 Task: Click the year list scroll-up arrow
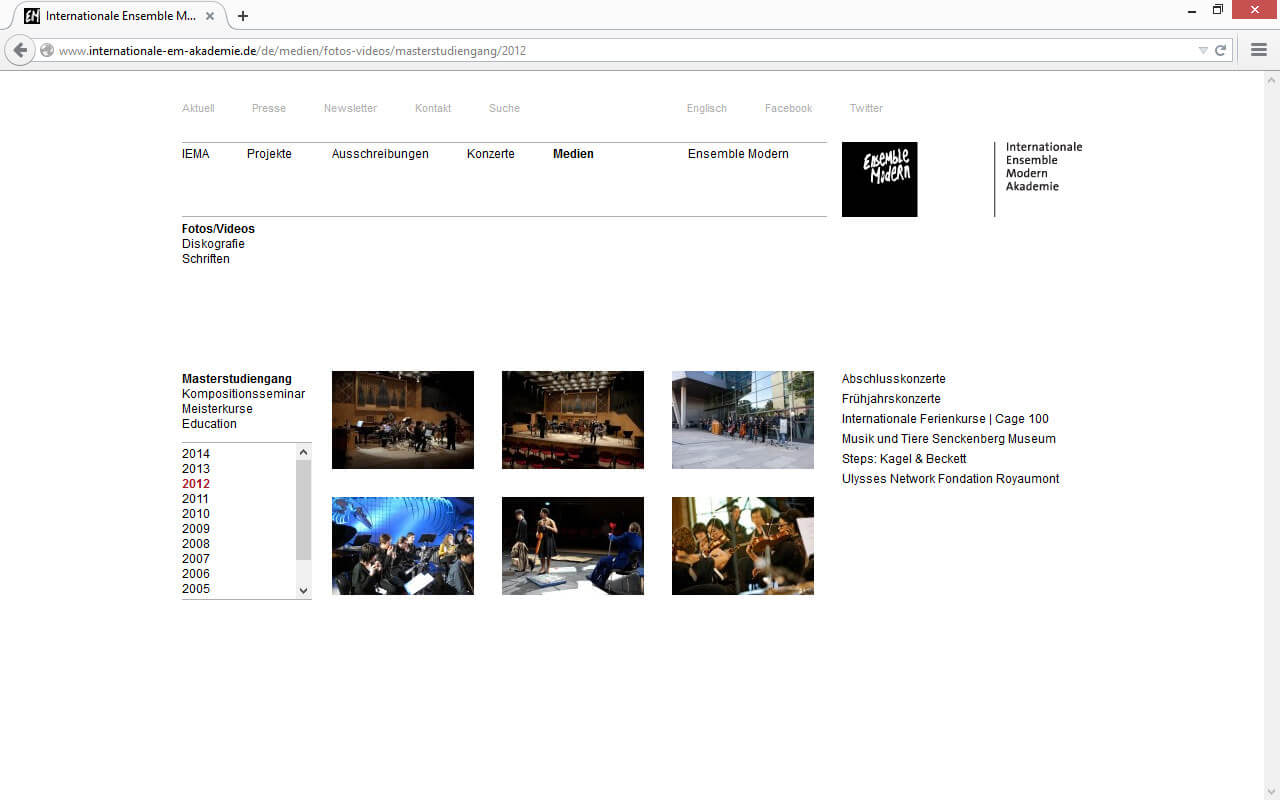(x=304, y=452)
